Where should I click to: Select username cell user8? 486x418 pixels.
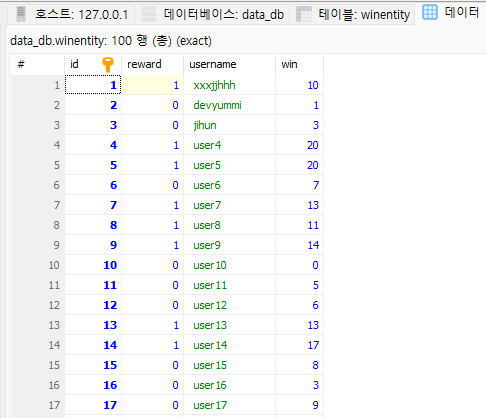tap(229, 225)
